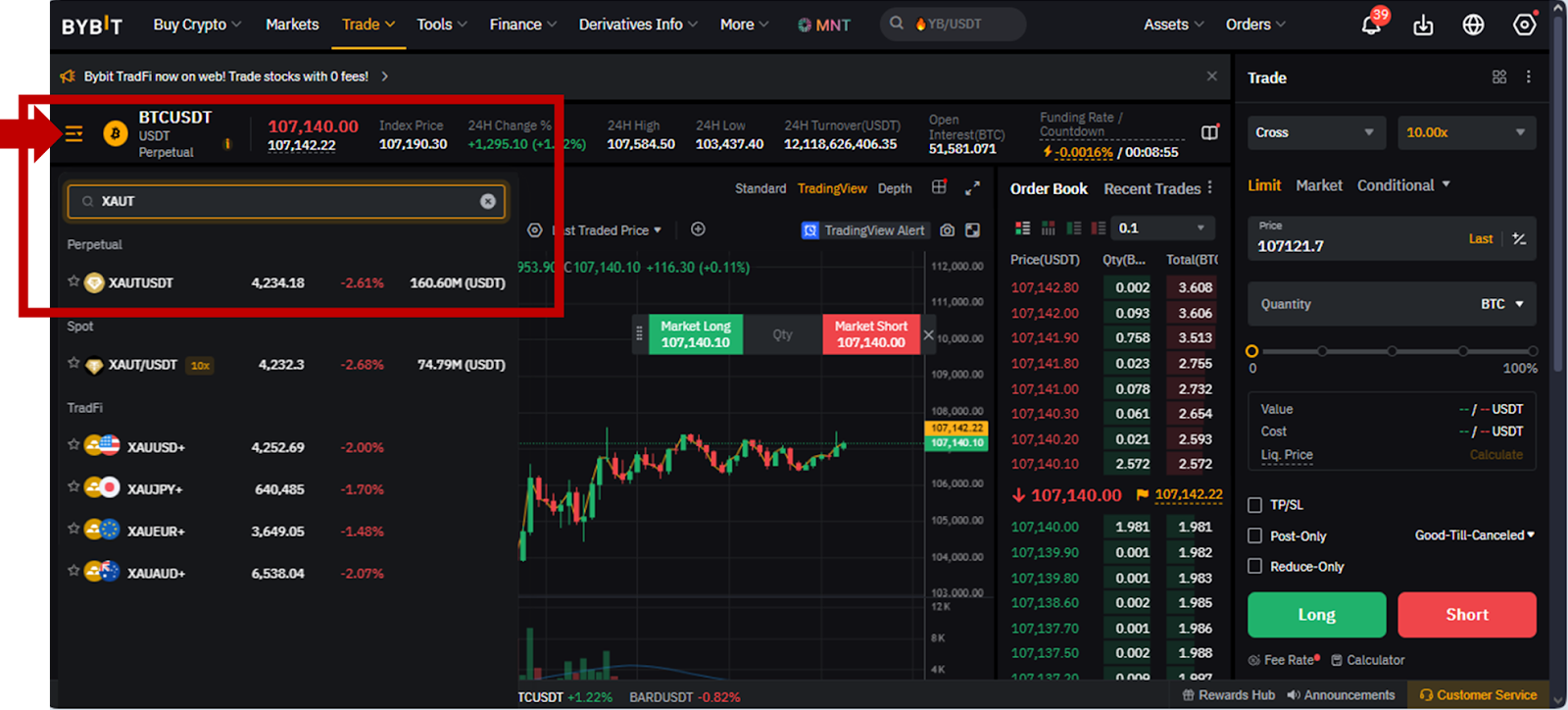The height and width of the screenshot is (710, 1568).
Task: Enable the Post-Only checkbox
Action: click(x=1254, y=535)
